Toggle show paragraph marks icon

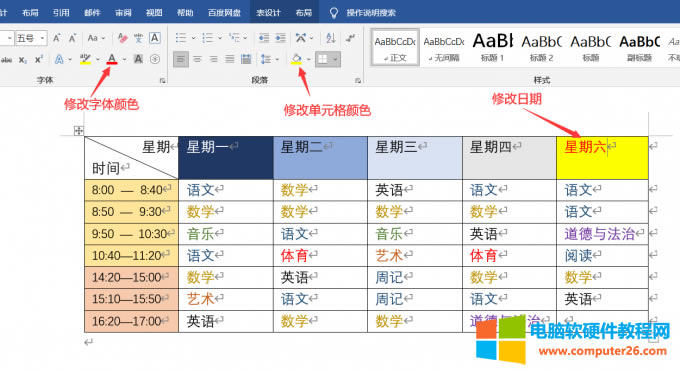click(350, 38)
